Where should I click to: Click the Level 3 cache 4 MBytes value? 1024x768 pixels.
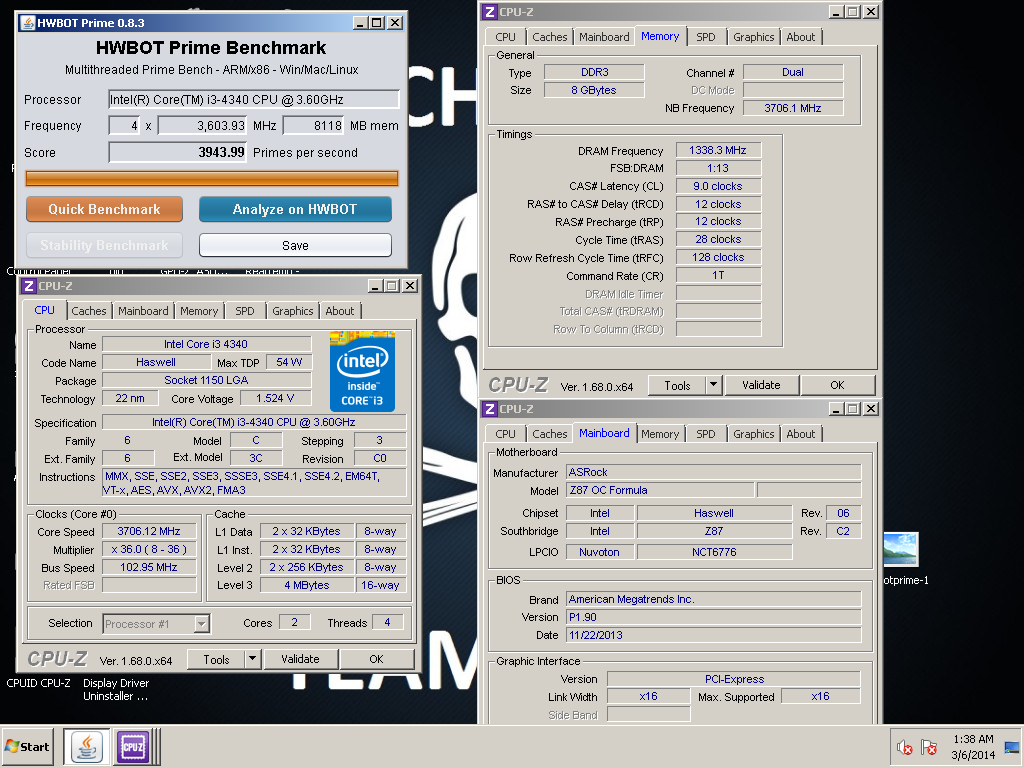(x=307, y=586)
